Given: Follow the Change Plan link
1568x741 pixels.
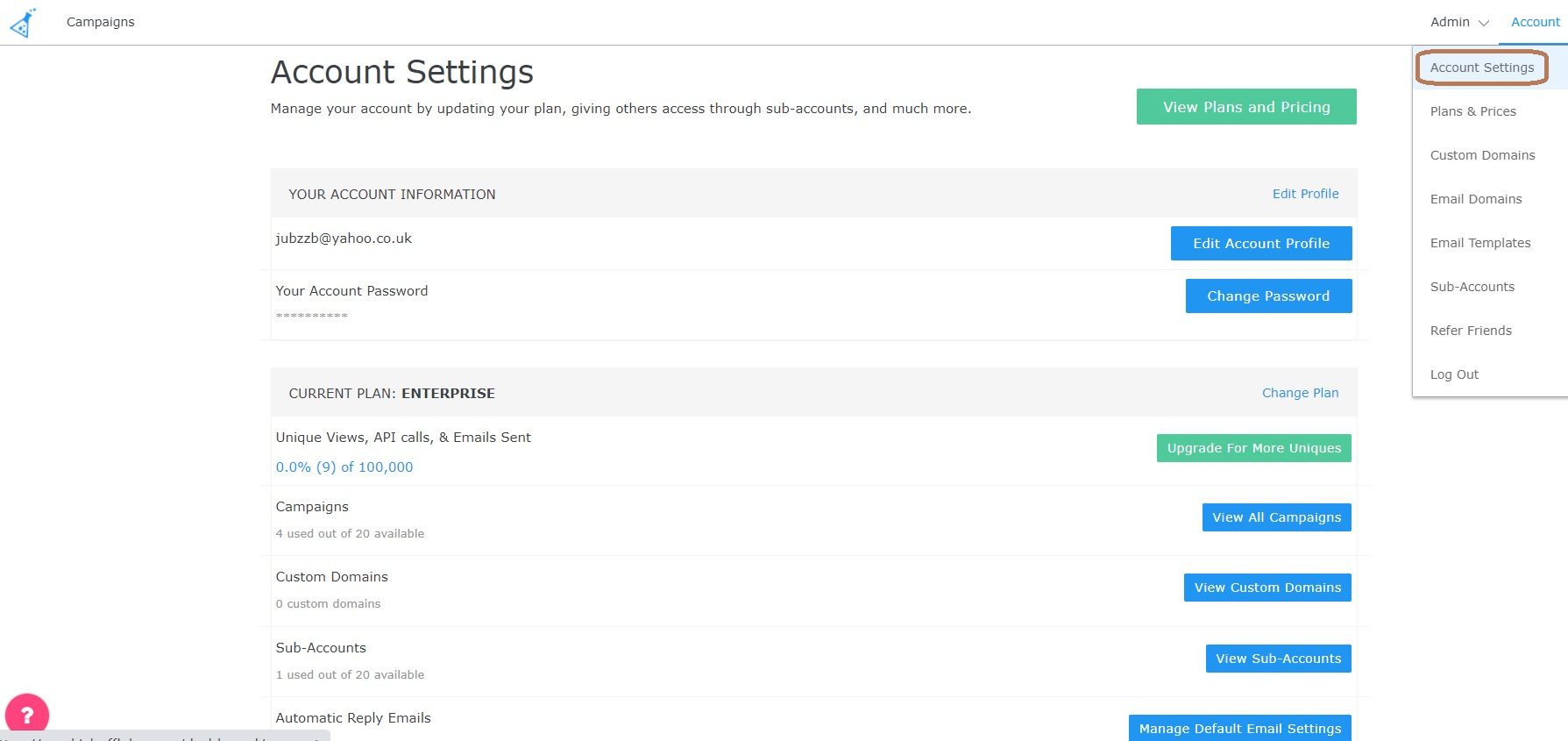Looking at the screenshot, I should tap(1300, 393).
